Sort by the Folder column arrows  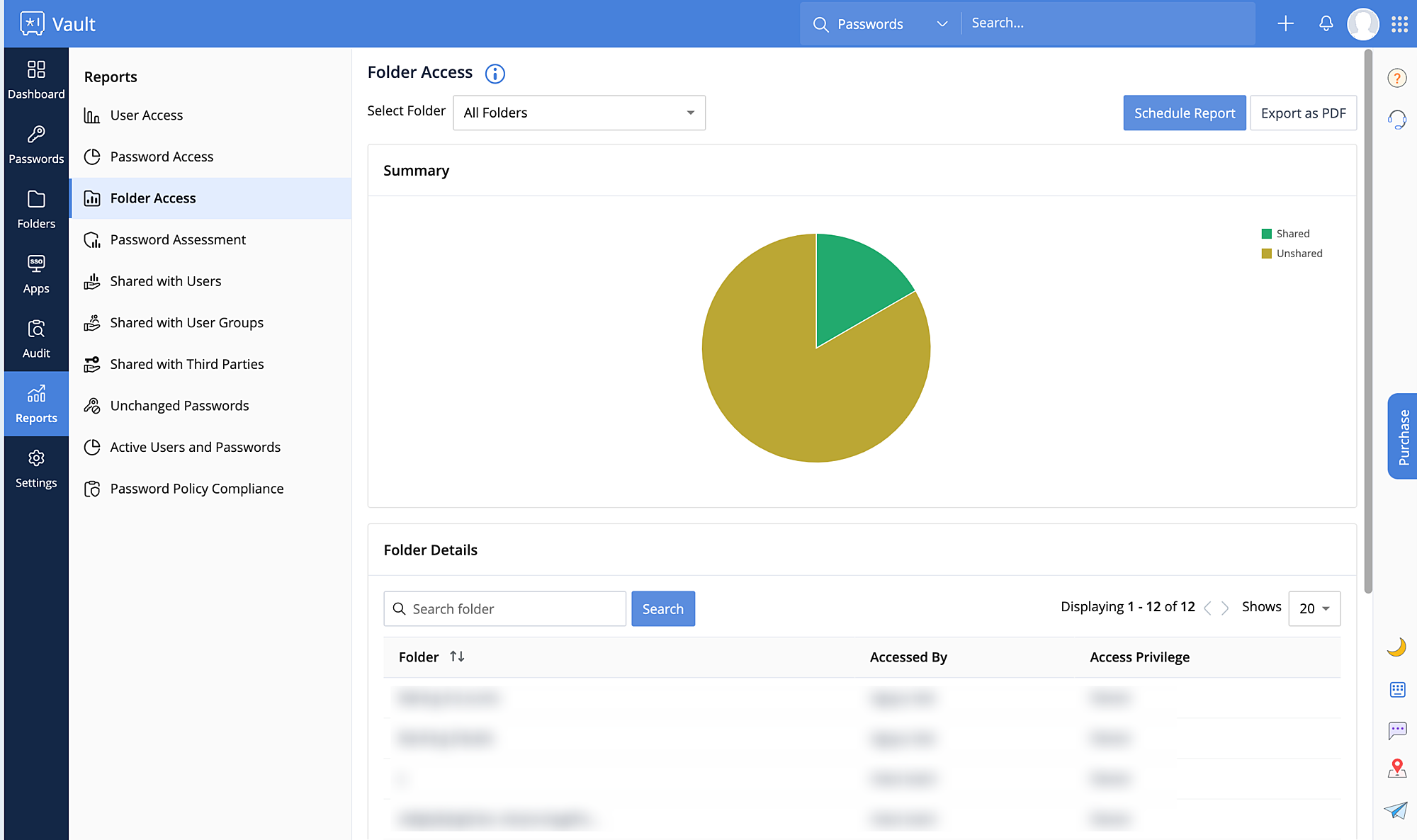(x=457, y=657)
